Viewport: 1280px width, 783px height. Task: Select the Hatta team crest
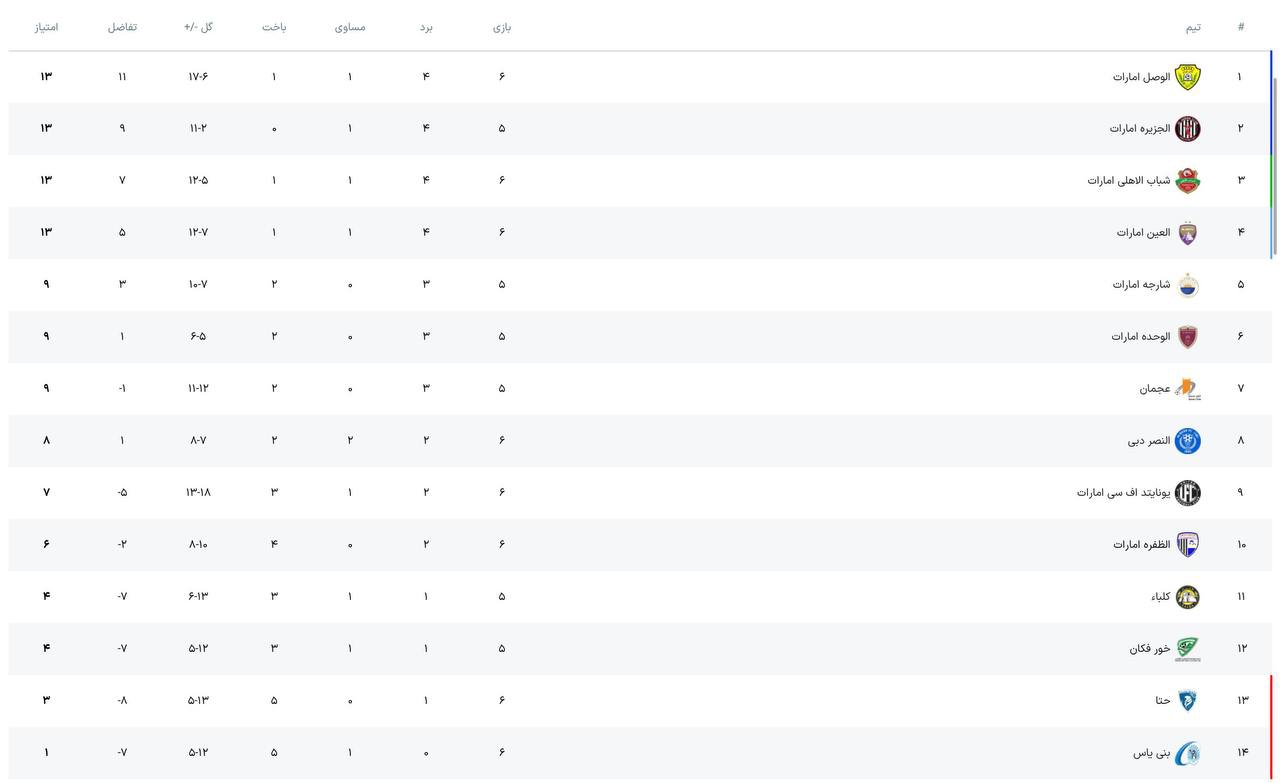point(1187,701)
